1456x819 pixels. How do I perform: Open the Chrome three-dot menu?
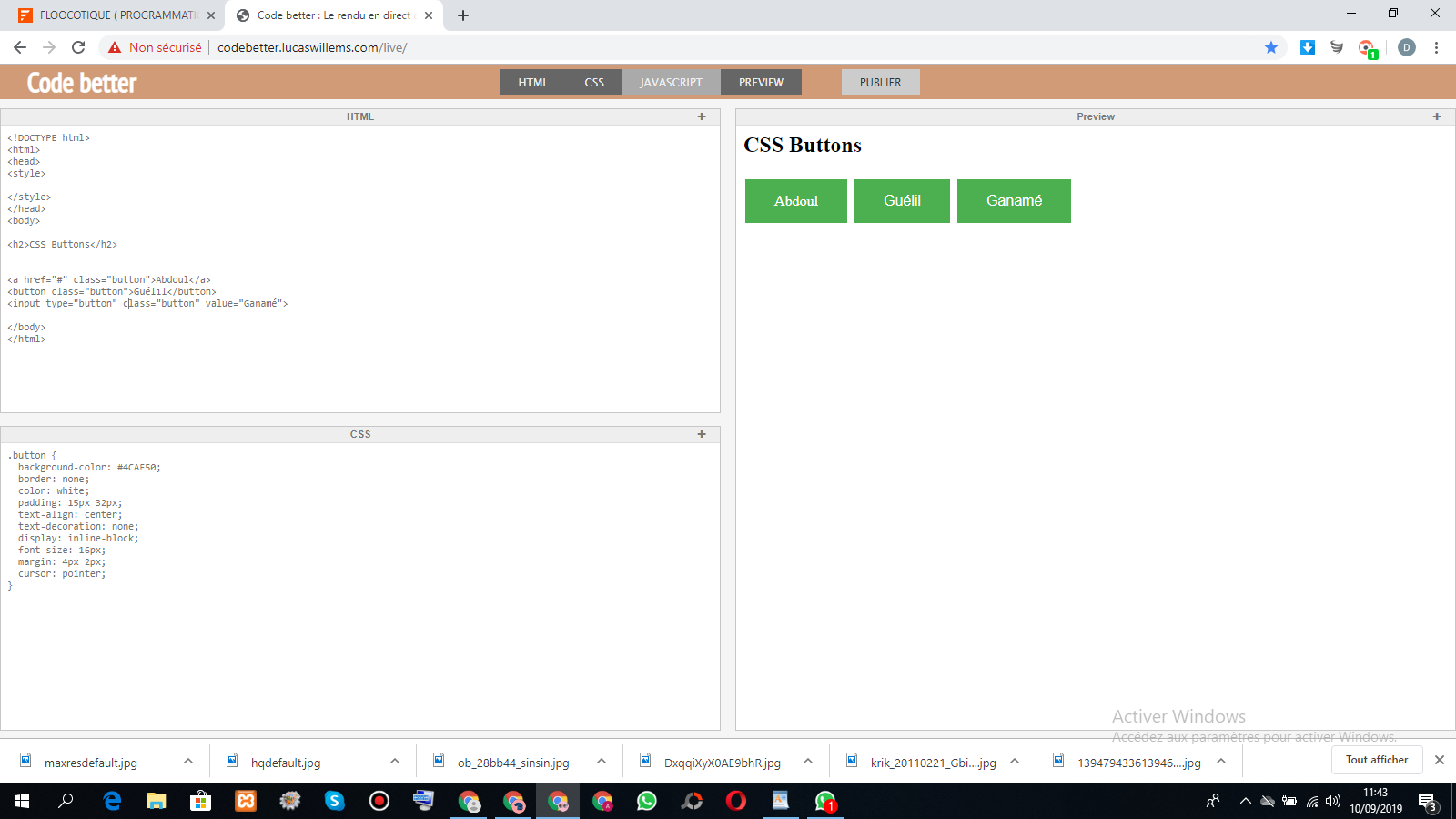click(1436, 47)
